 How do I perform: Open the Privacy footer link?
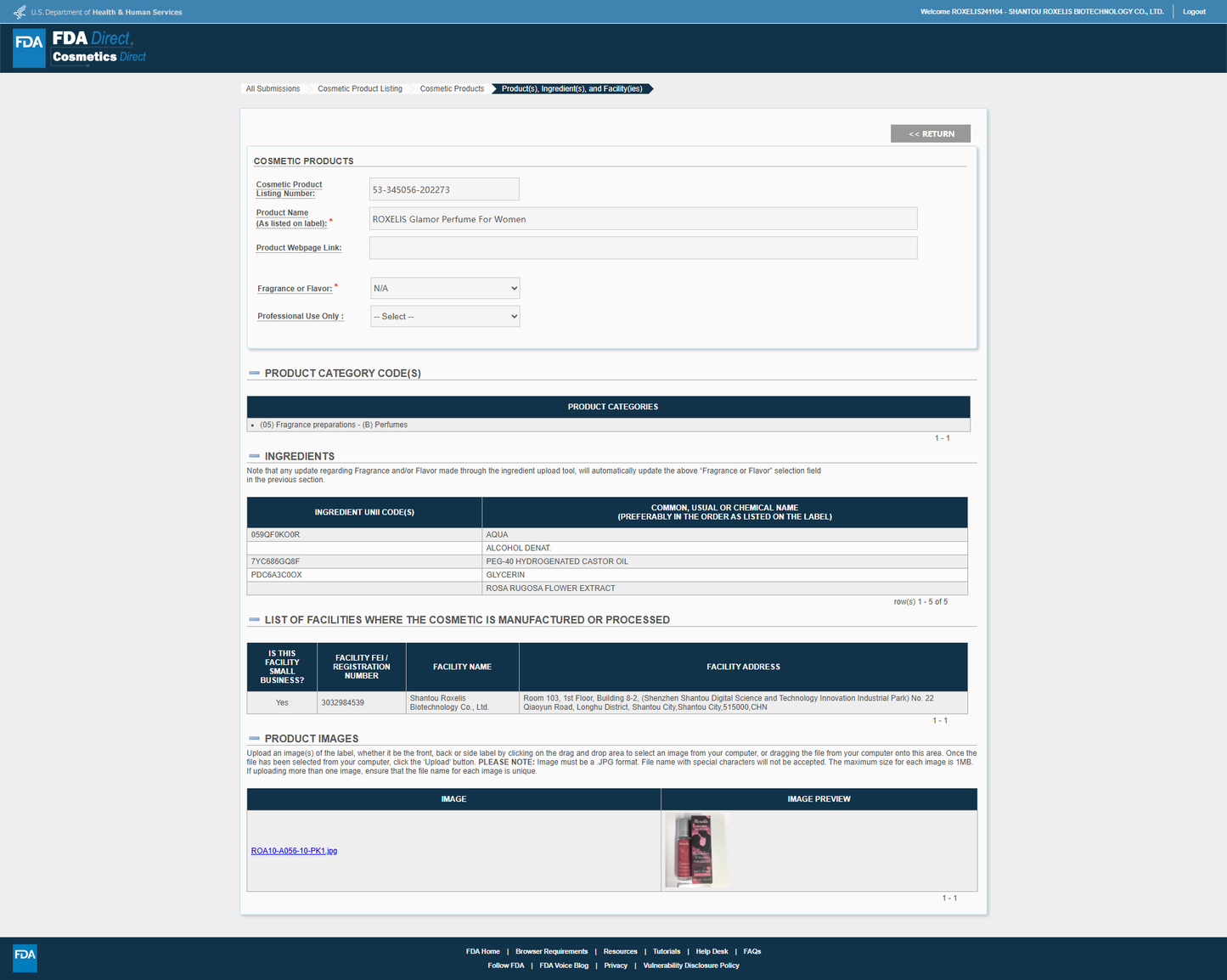pyautogui.click(x=616, y=966)
